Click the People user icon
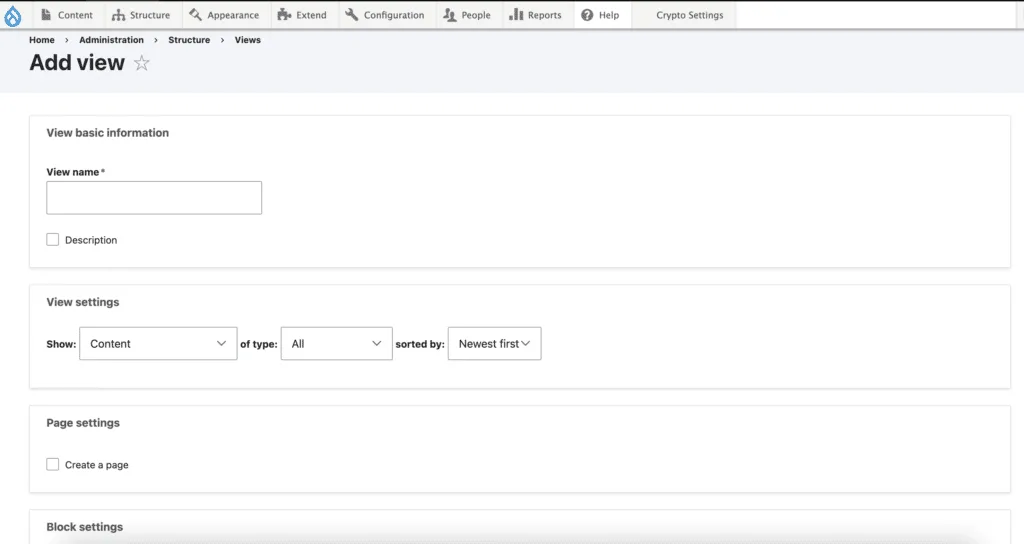This screenshot has height=544, width=1024. (x=449, y=14)
